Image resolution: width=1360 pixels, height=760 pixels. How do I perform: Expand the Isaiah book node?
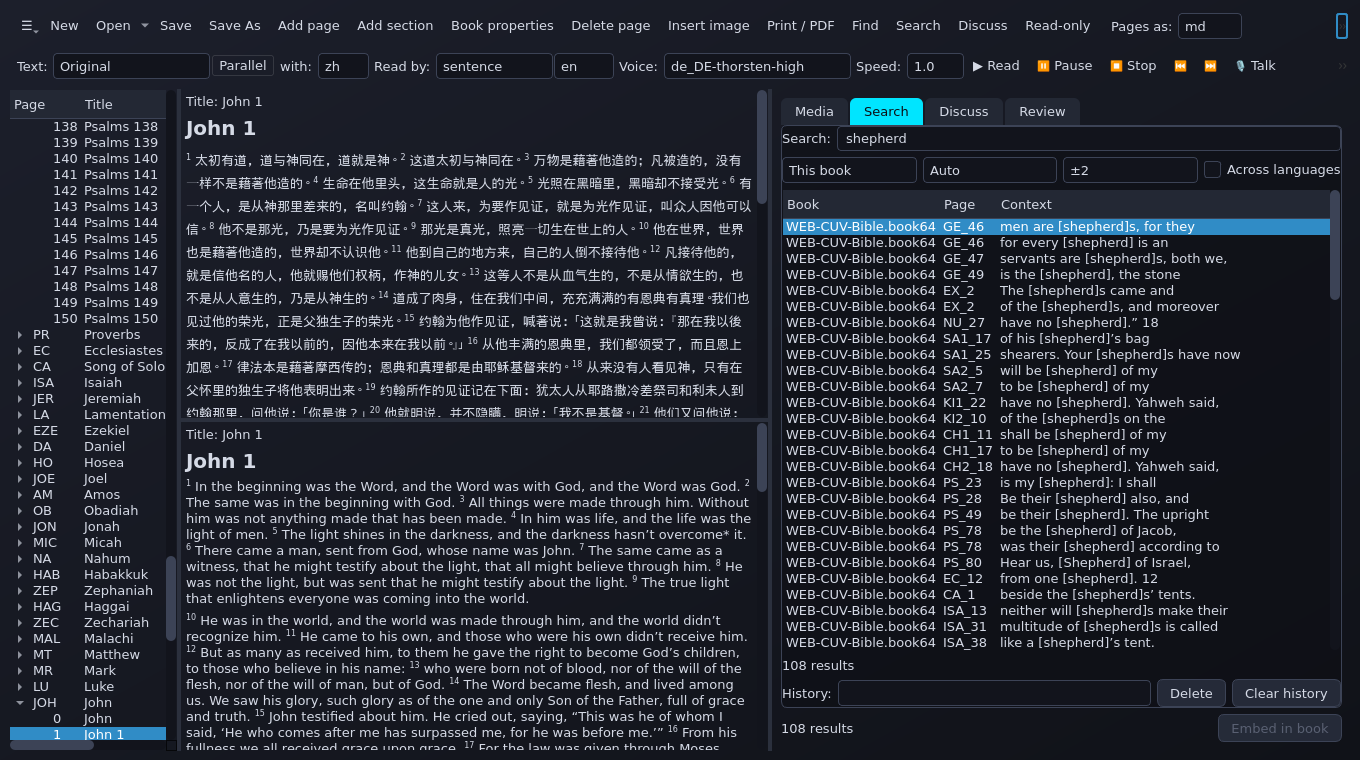coord(20,383)
